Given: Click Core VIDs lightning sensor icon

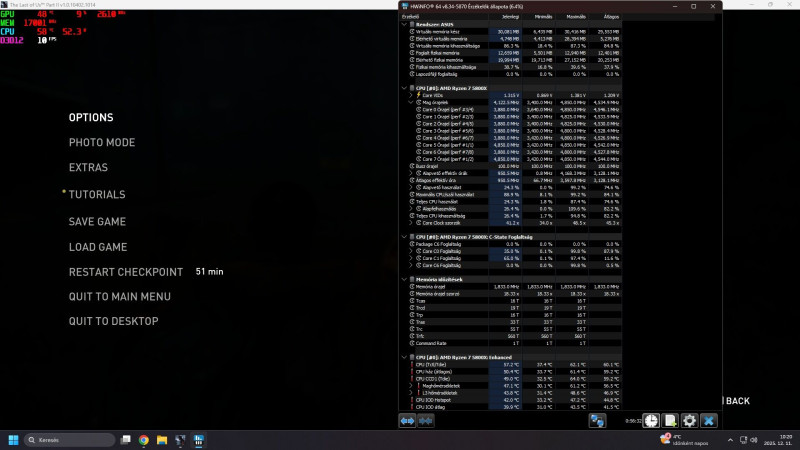Looking at the screenshot, I should coord(418,95).
